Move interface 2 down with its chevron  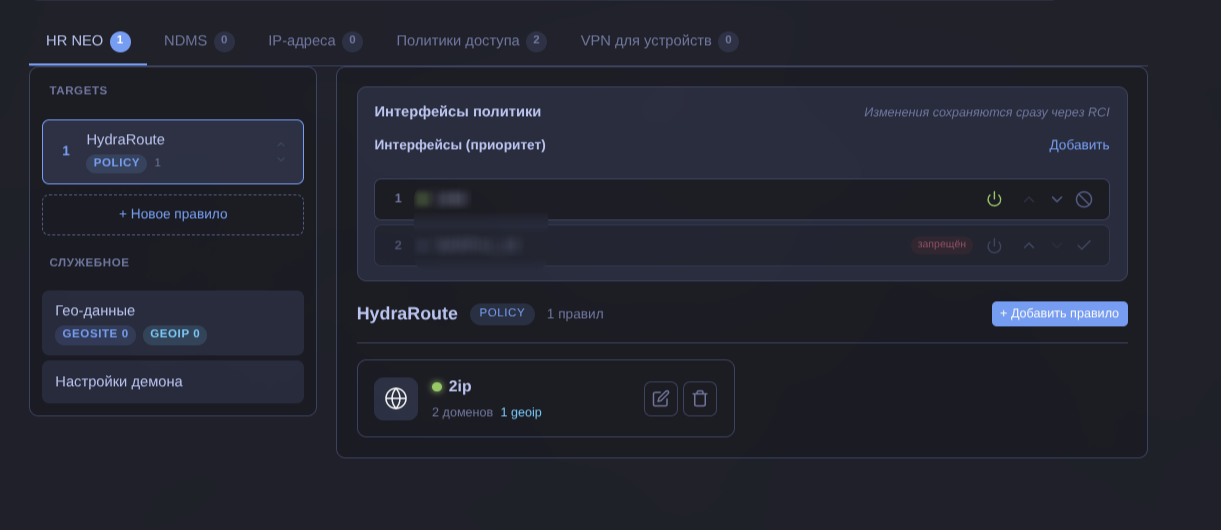tap(1057, 245)
